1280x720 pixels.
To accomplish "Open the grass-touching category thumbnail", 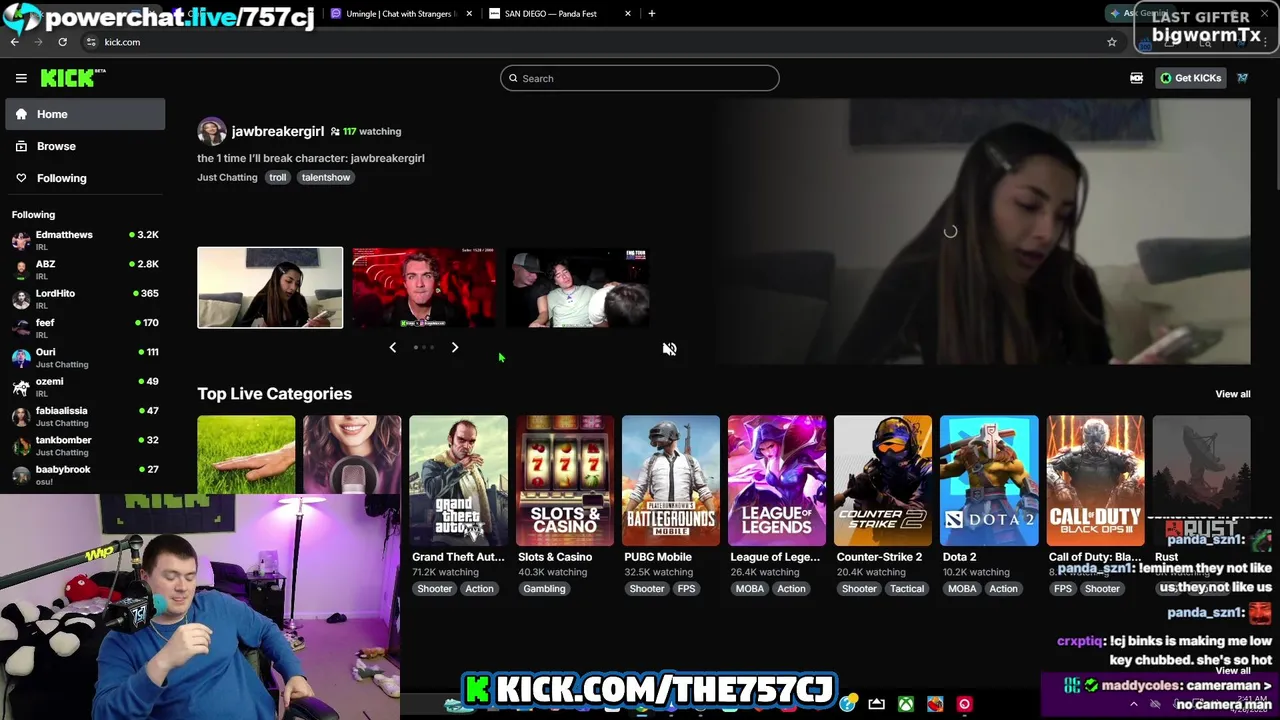I will click(246, 455).
